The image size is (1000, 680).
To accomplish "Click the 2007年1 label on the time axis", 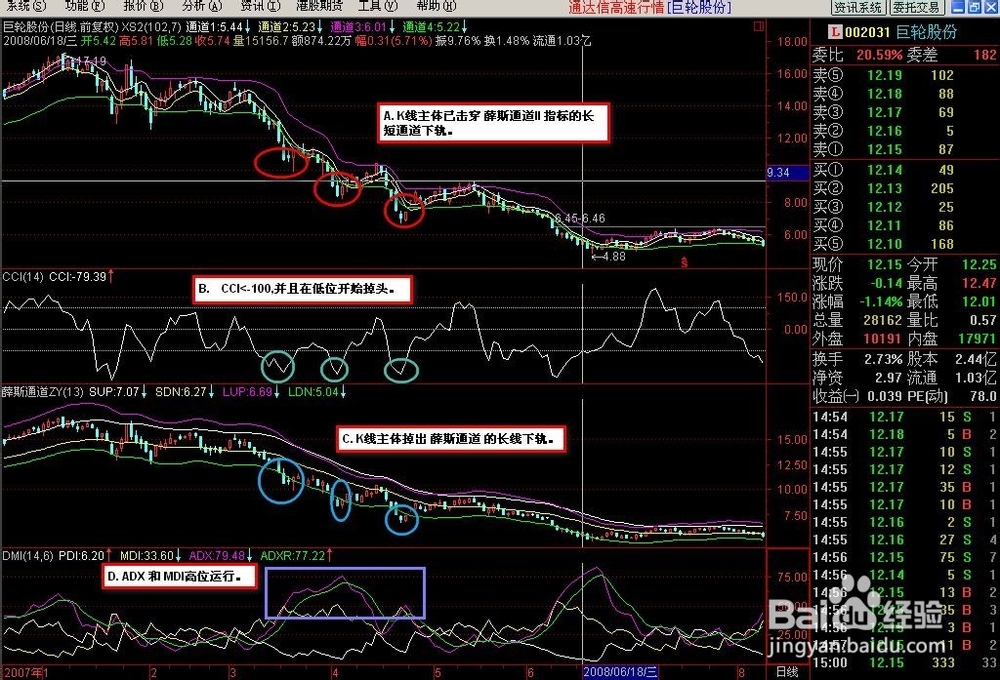I will point(26,672).
